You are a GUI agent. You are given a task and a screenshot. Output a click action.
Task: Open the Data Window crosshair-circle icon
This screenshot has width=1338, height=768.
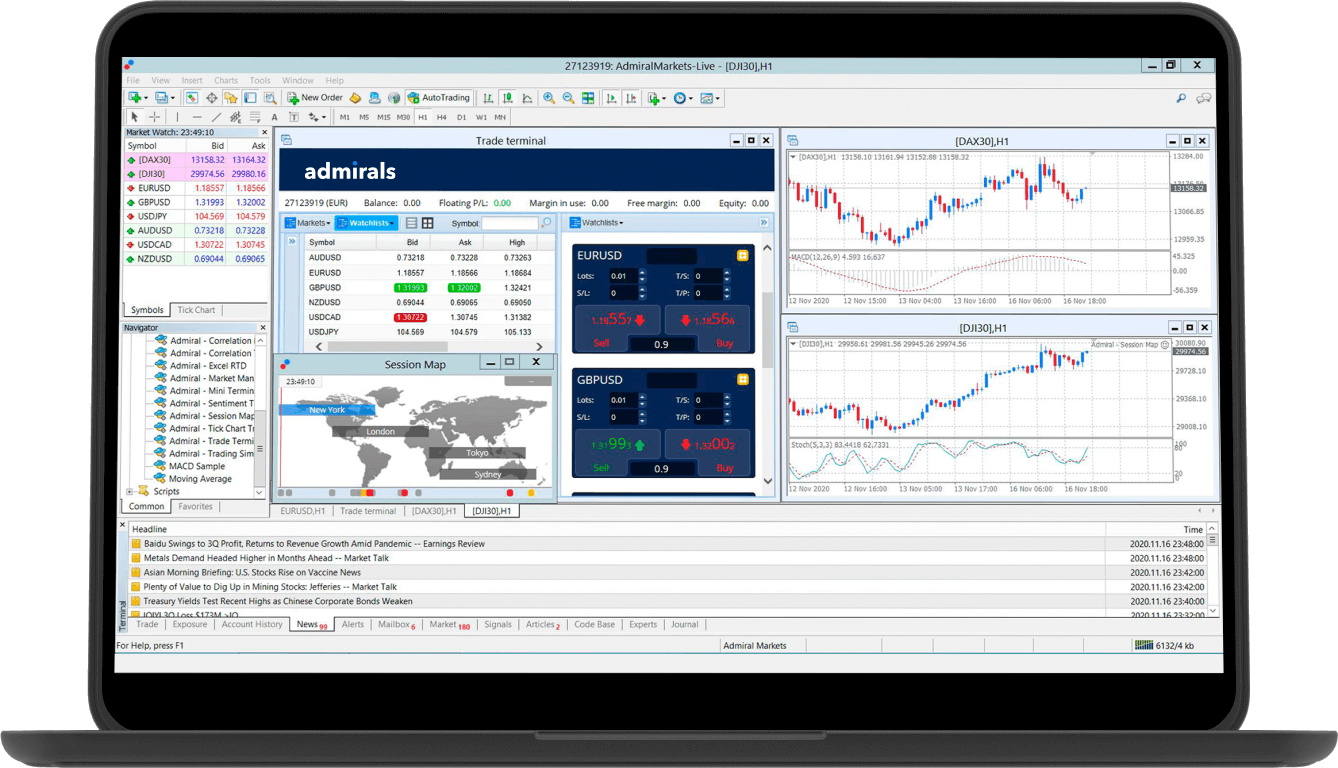point(212,98)
